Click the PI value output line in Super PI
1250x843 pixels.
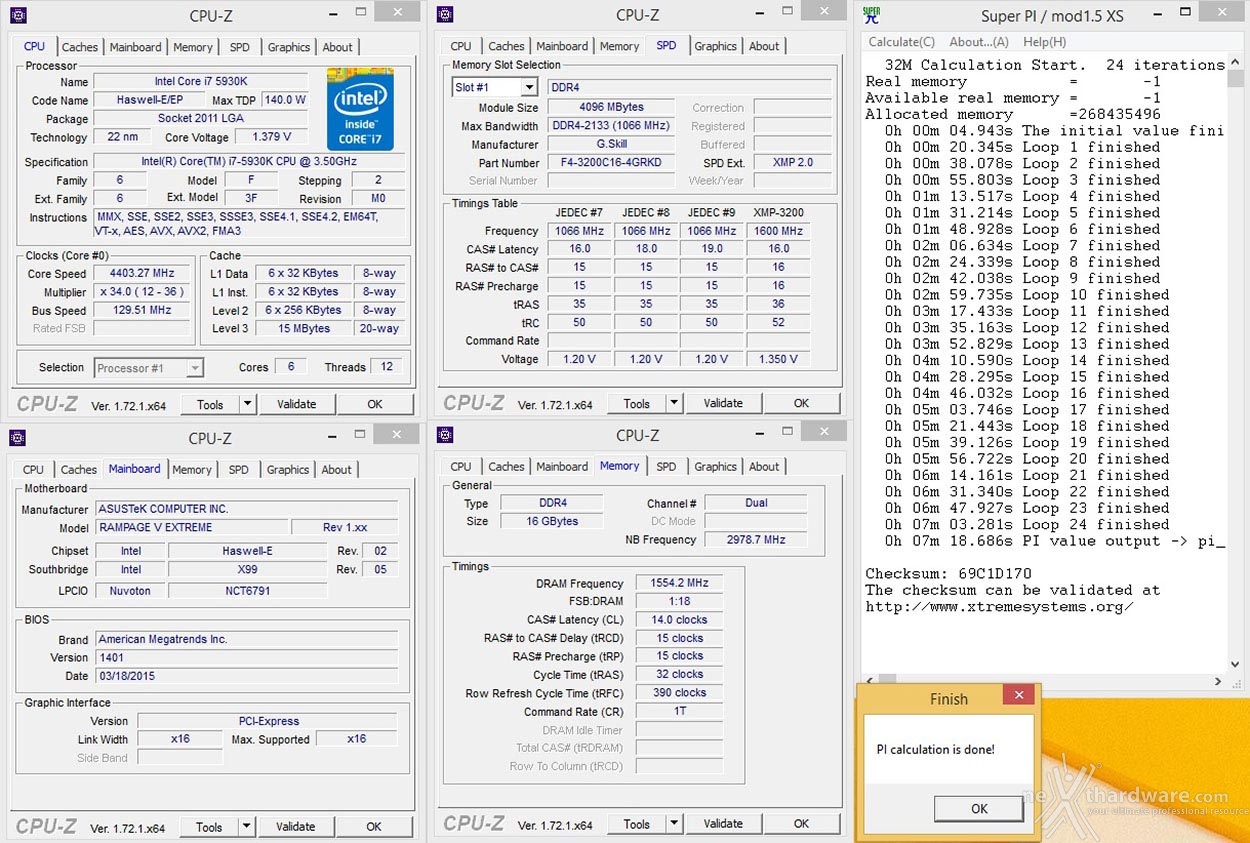click(1055, 541)
